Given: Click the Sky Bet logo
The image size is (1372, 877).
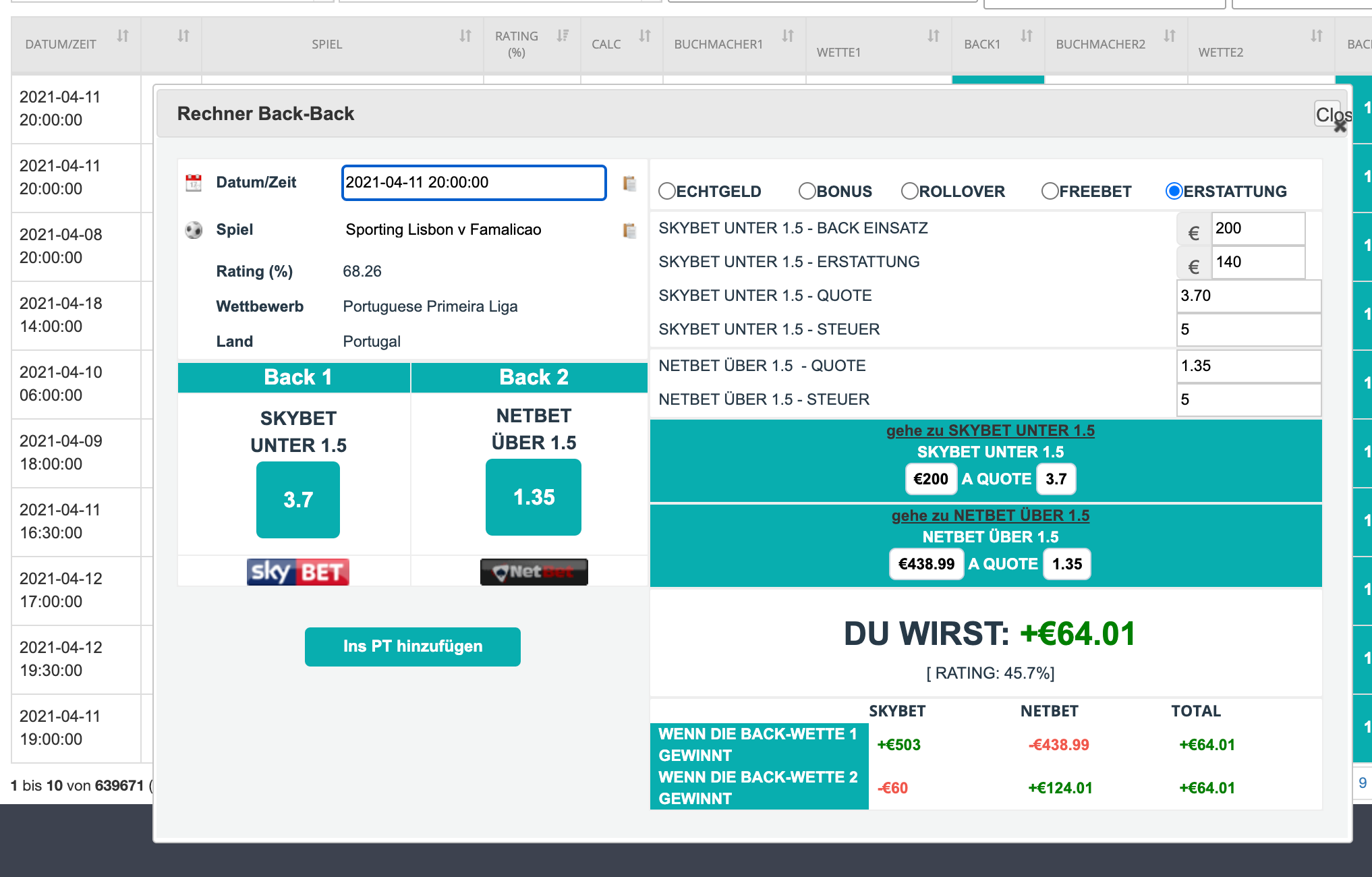Looking at the screenshot, I should tap(297, 572).
